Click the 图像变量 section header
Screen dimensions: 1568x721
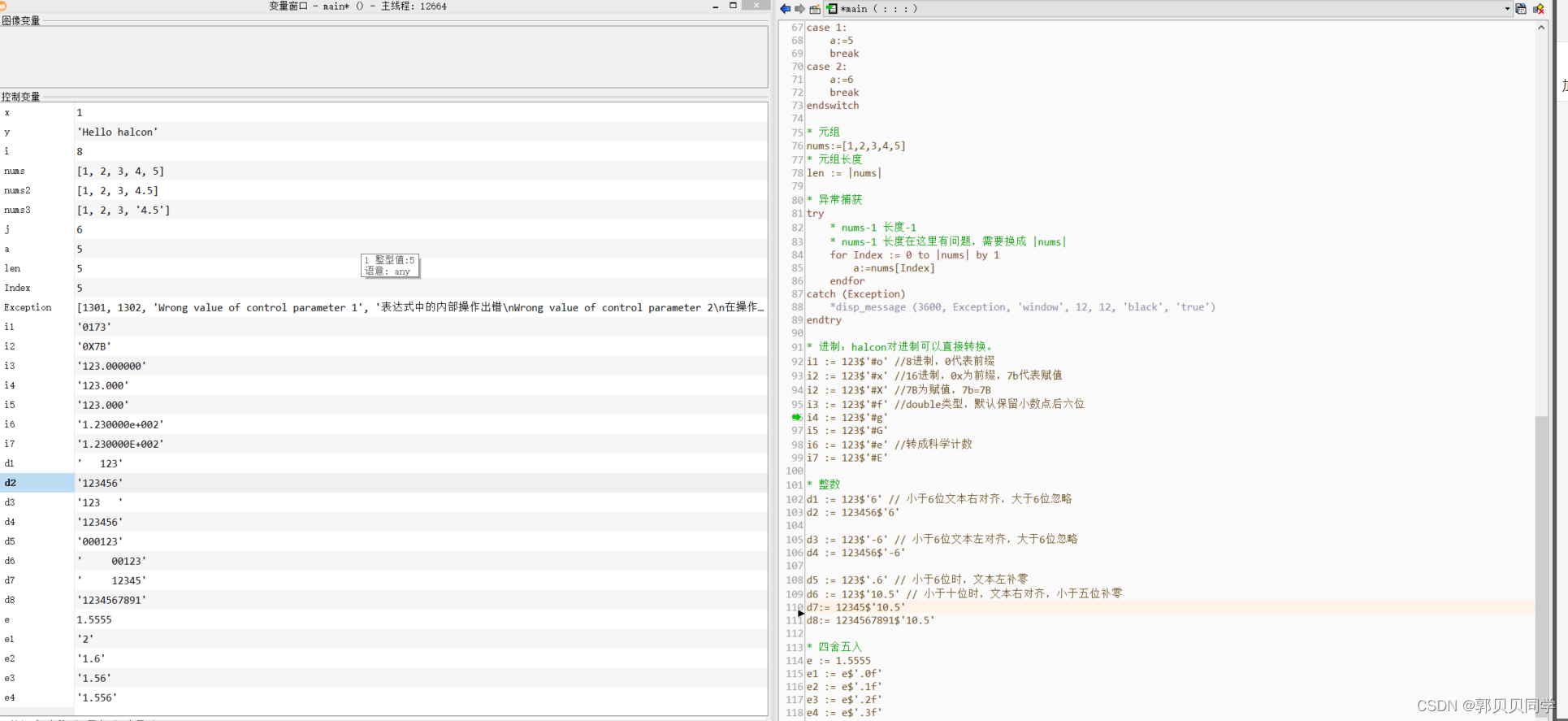[x=21, y=20]
